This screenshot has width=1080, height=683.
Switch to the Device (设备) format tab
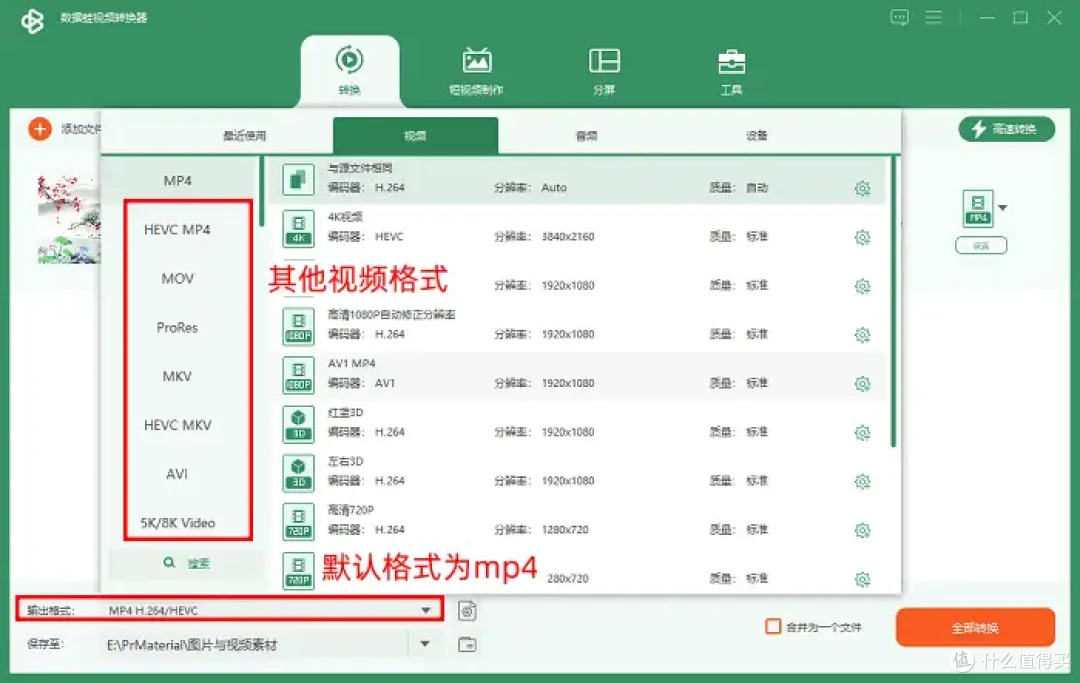coord(757,136)
